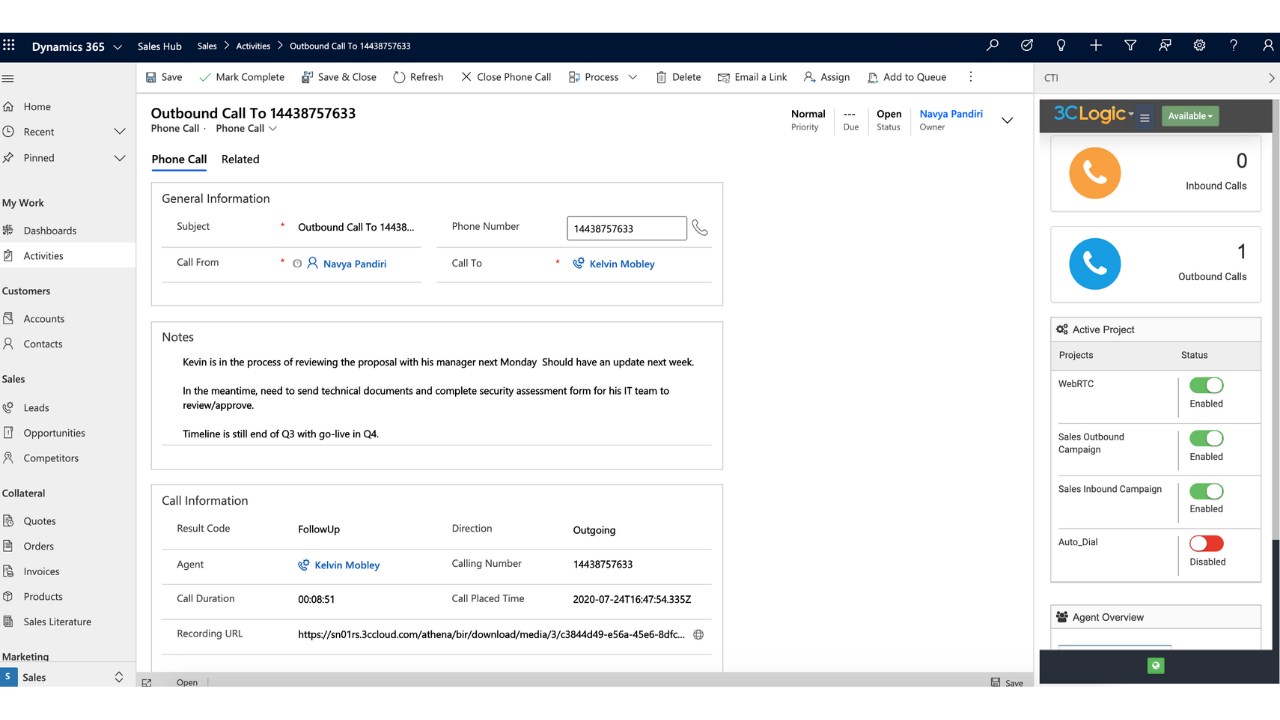Click the Activities breadcrumb link
Viewport: 1280px width, 720px height.
(253, 46)
